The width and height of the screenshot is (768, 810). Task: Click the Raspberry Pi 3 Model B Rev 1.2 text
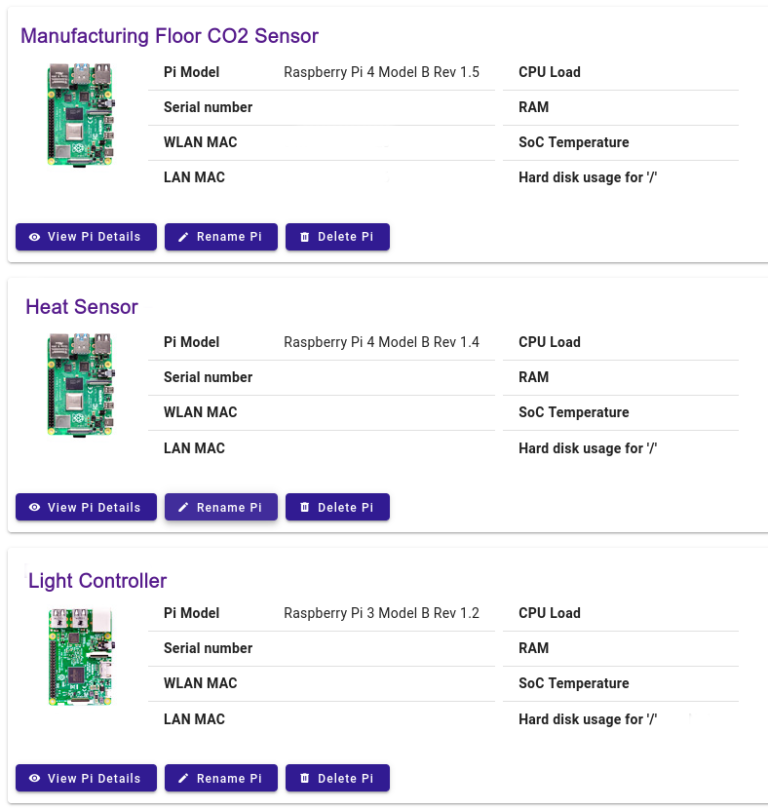pos(381,613)
